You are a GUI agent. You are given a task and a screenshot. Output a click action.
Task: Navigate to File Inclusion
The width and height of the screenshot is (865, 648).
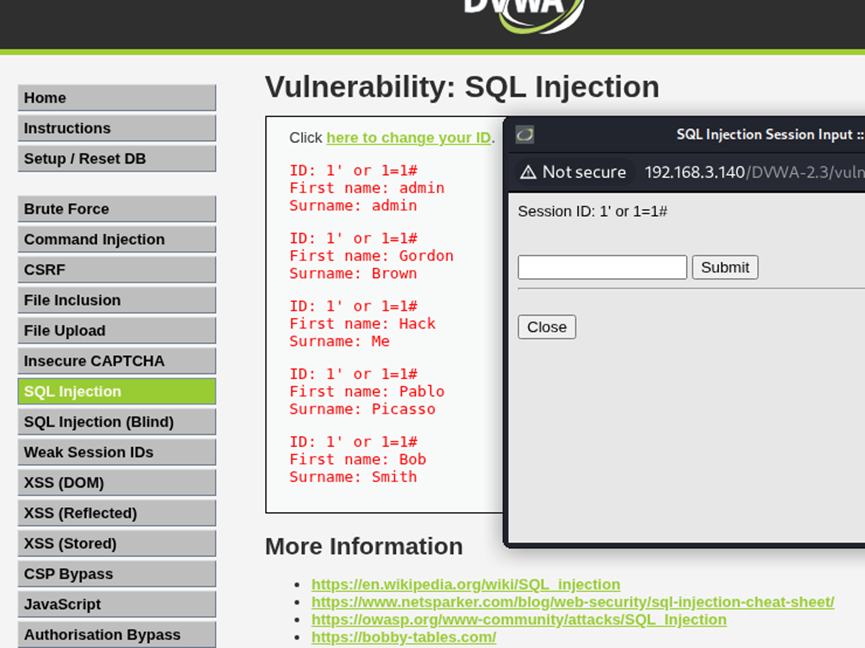[x=117, y=300]
